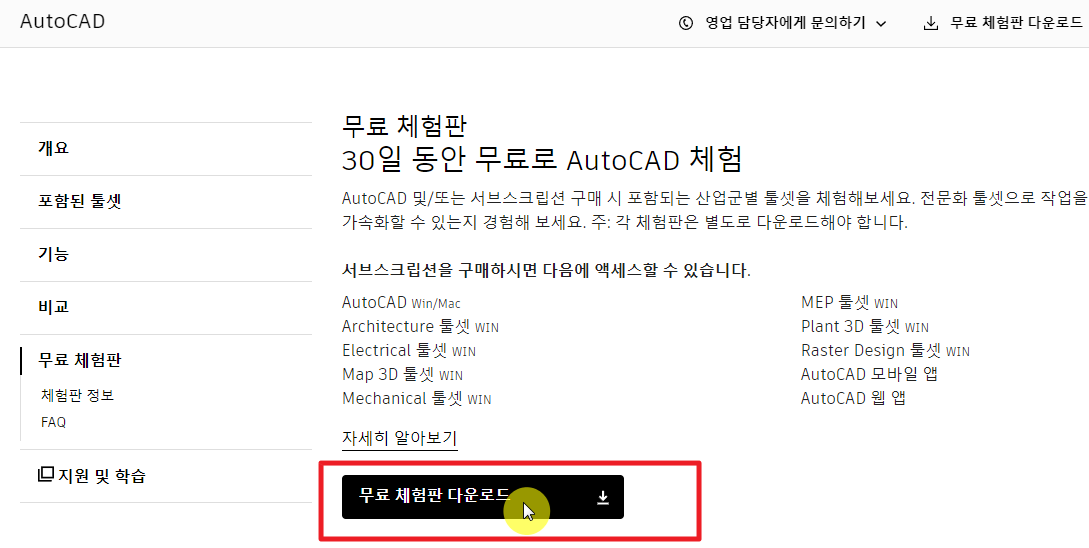Screen dimensions: 1089x548
Task: Open the 체험판 정보 sub-item
Action: tap(78, 396)
